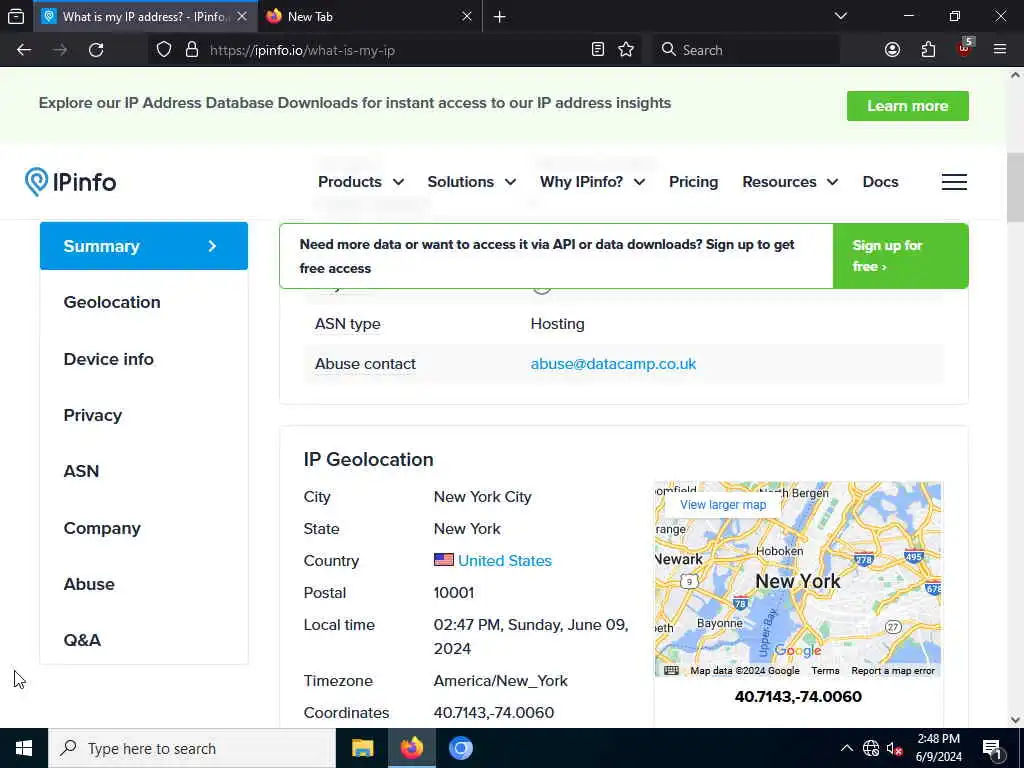Bookmark this page with the star icon

point(626,50)
